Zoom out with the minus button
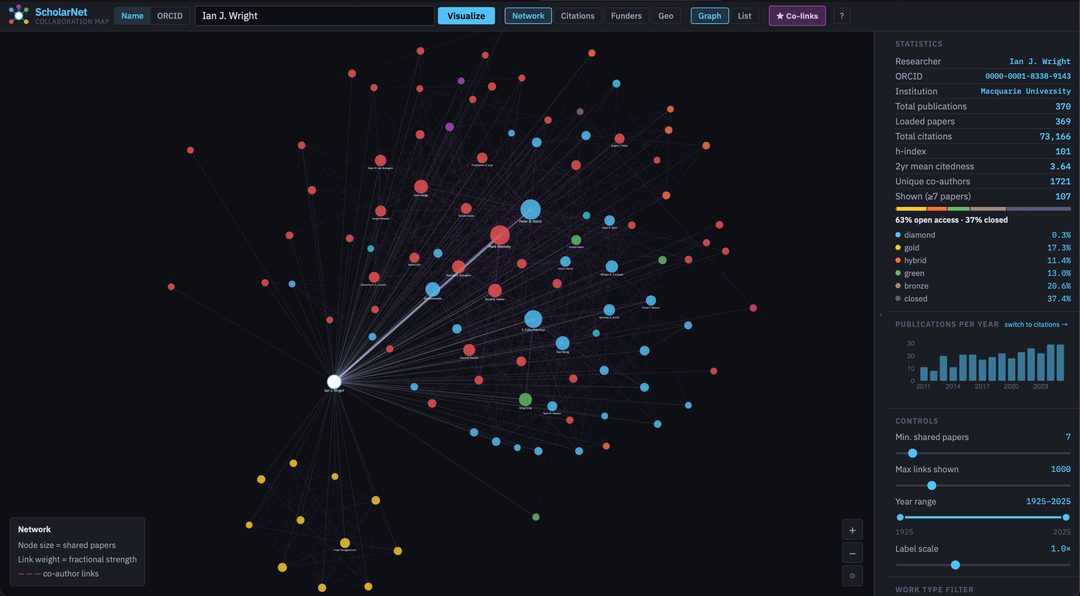The image size is (1080, 596). pyautogui.click(x=852, y=553)
